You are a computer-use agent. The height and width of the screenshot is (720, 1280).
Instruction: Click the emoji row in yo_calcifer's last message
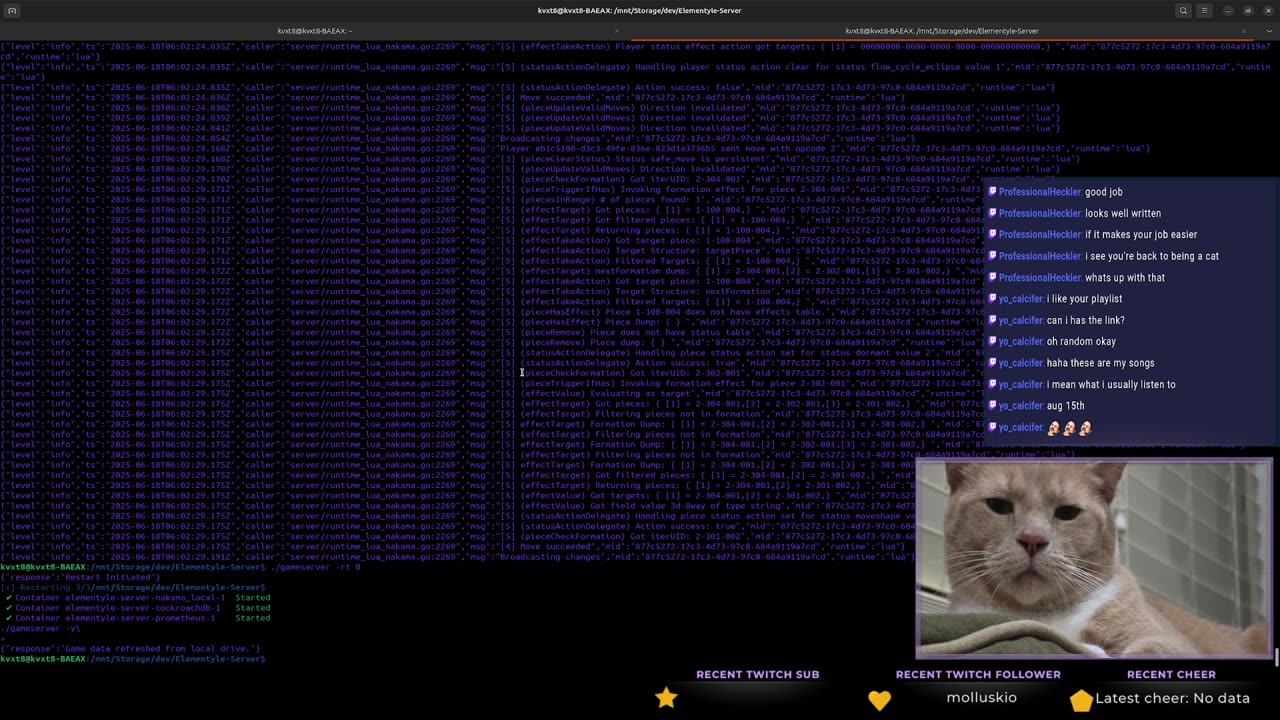coord(1069,428)
